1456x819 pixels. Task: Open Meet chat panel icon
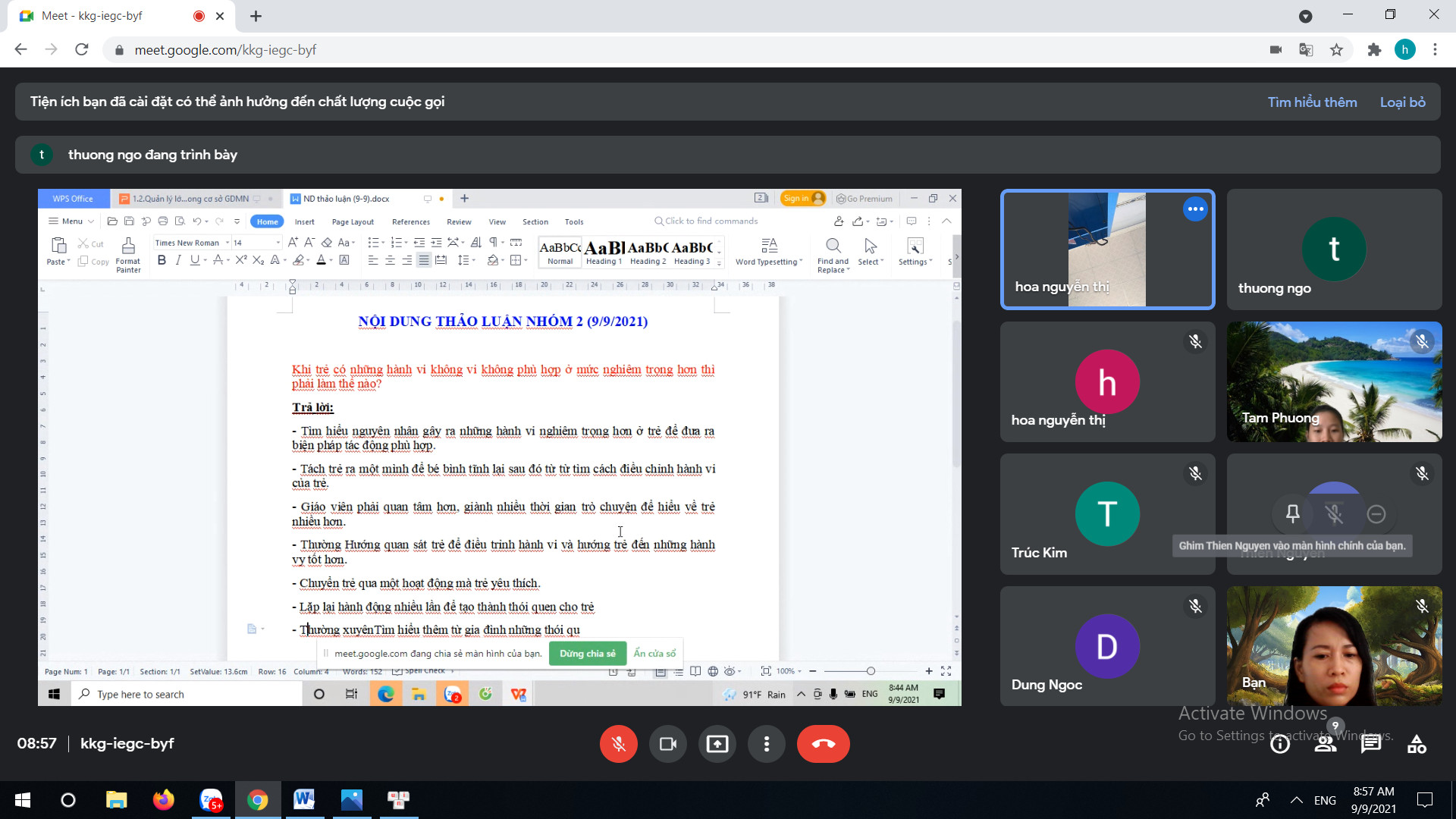tap(1371, 744)
